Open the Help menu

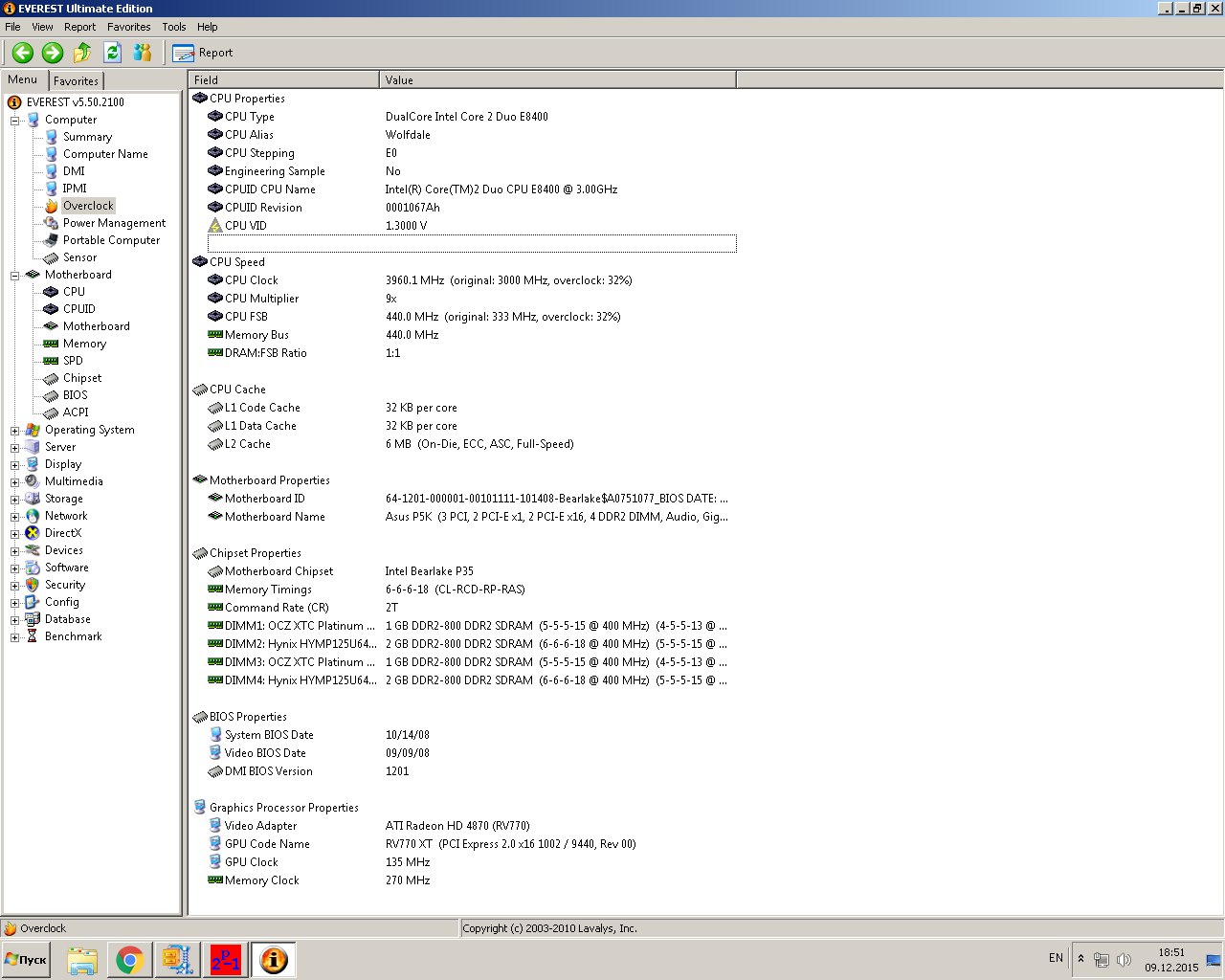[208, 27]
